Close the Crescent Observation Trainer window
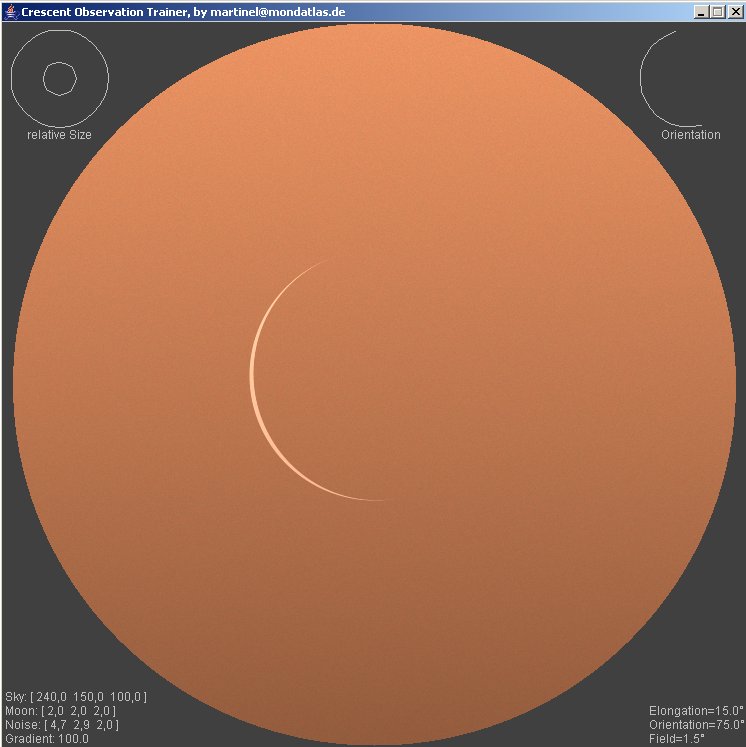The image size is (746, 747). tap(735, 12)
